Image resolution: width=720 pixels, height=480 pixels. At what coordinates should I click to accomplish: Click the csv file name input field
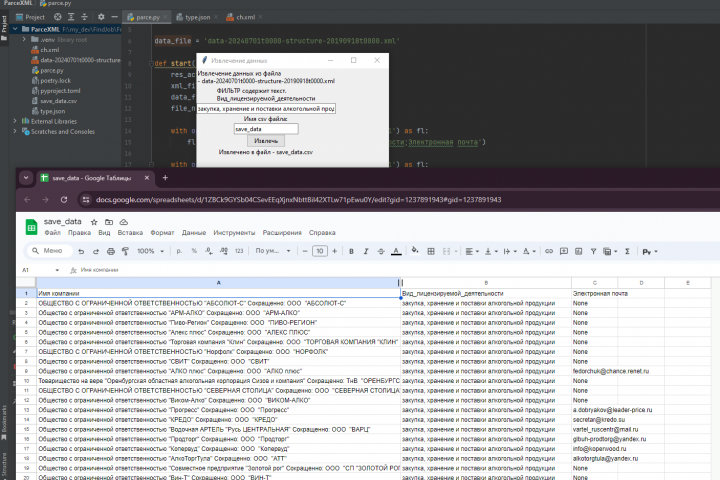(266, 129)
